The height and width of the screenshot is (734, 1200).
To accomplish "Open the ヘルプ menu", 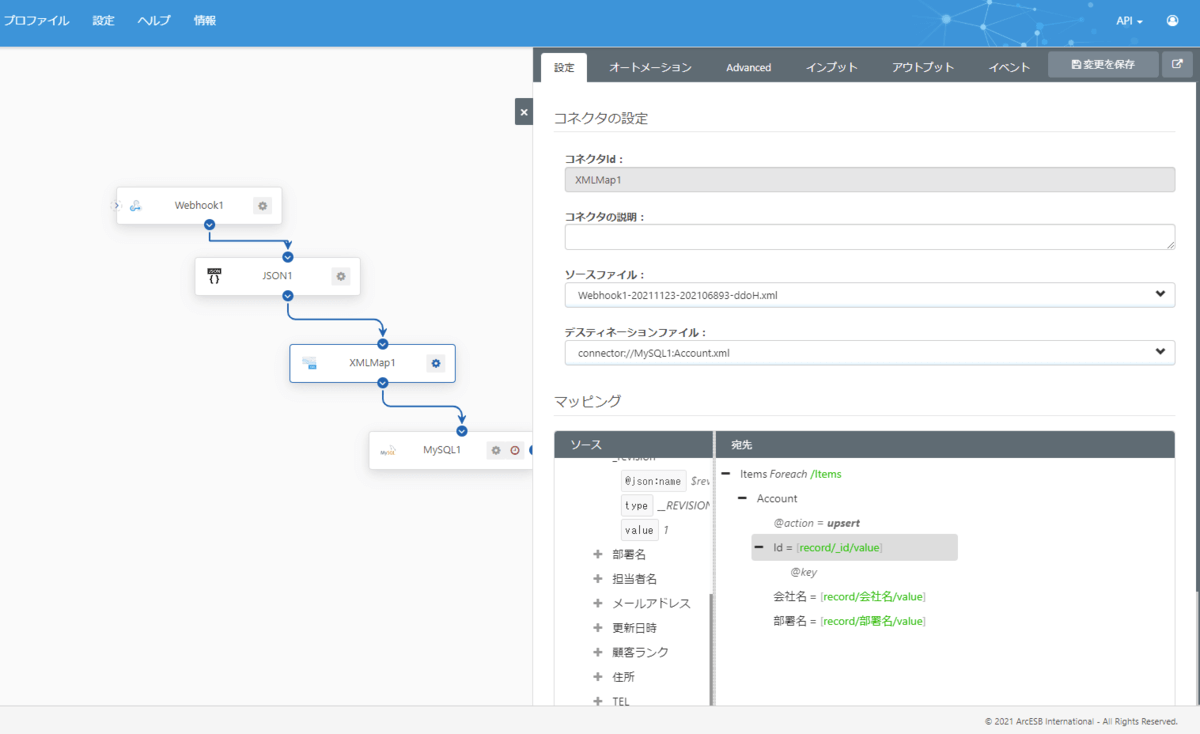I will [x=154, y=20].
